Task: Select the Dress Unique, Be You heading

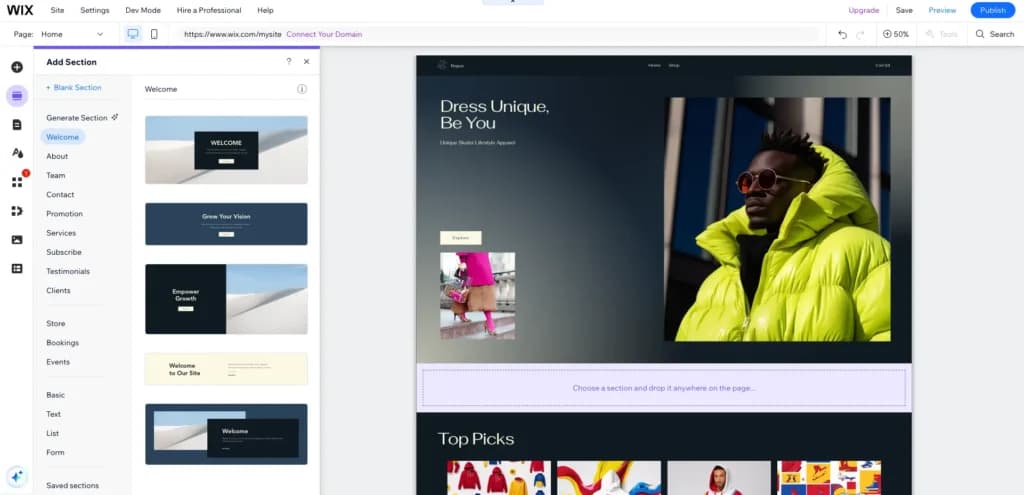Action: pyautogui.click(x=494, y=114)
